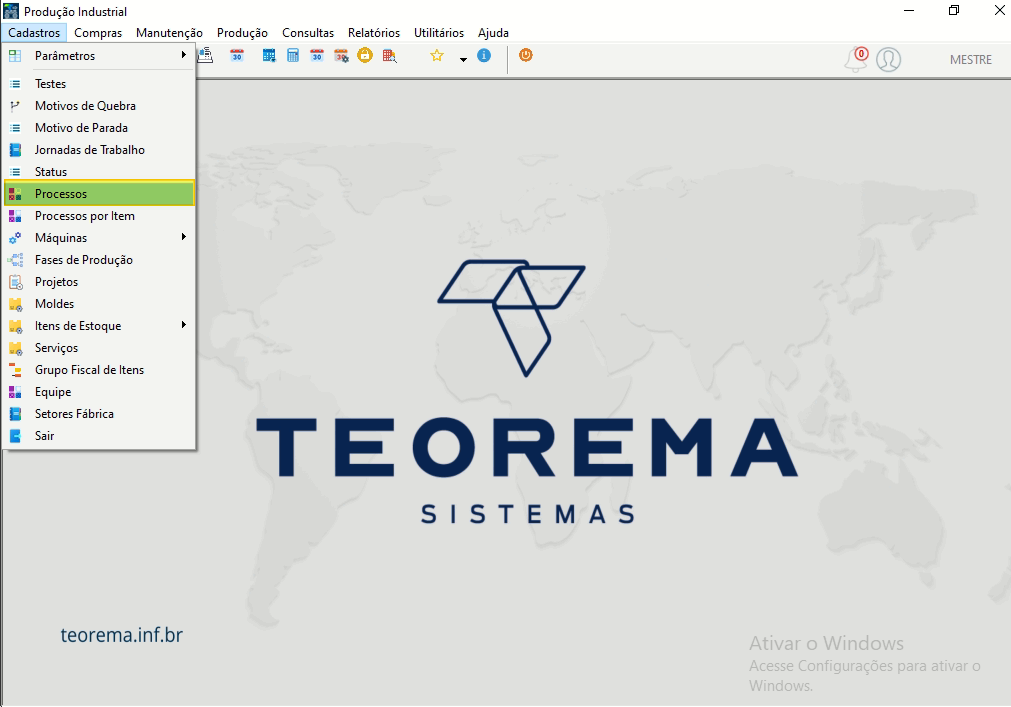The width and height of the screenshot is (1011, 707).
Task: Click the Sair exit icon
Action: pos(15,436)
